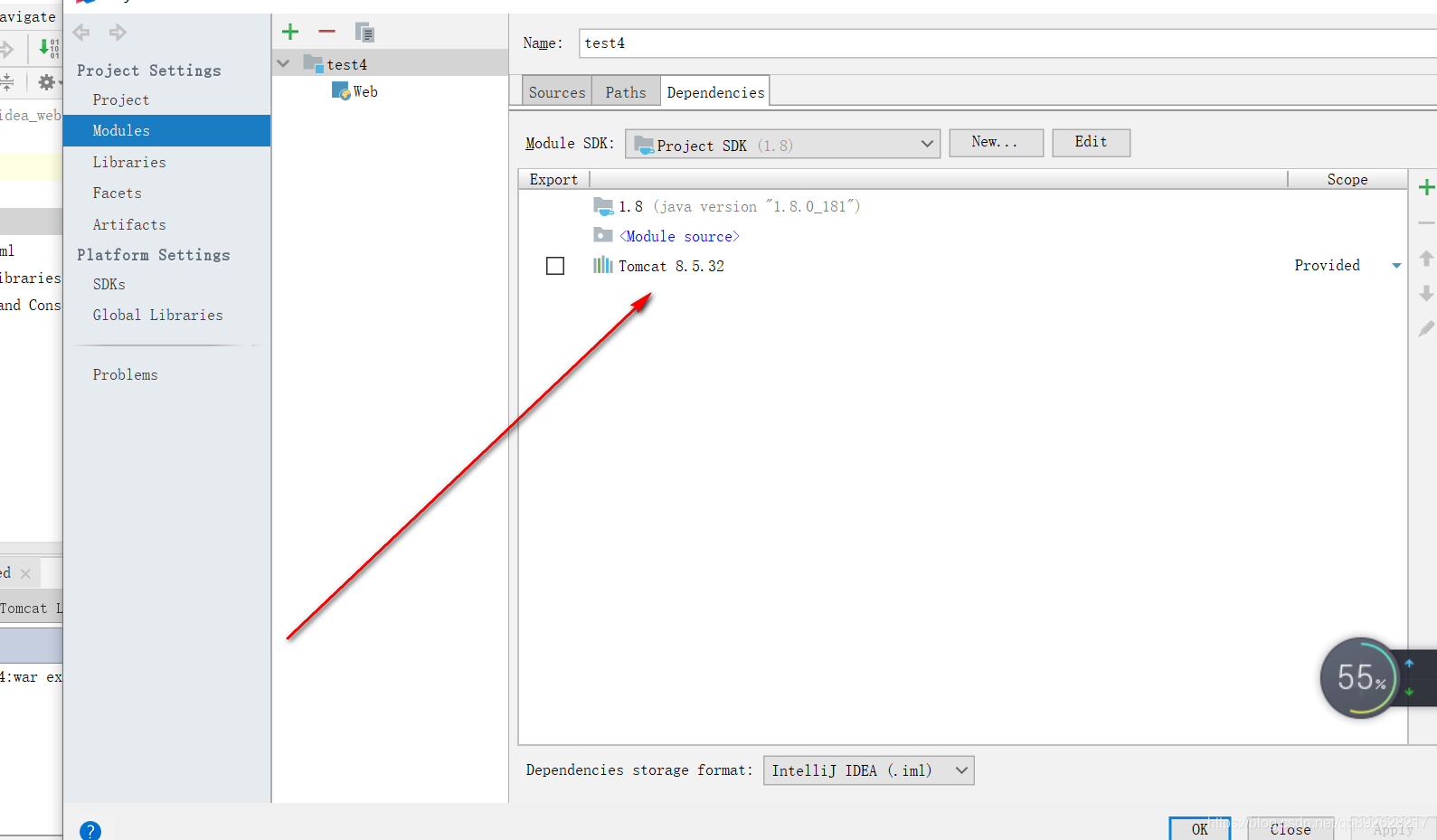Click the Tomcat library icon
1437x840 pixels.
(602, 265)
